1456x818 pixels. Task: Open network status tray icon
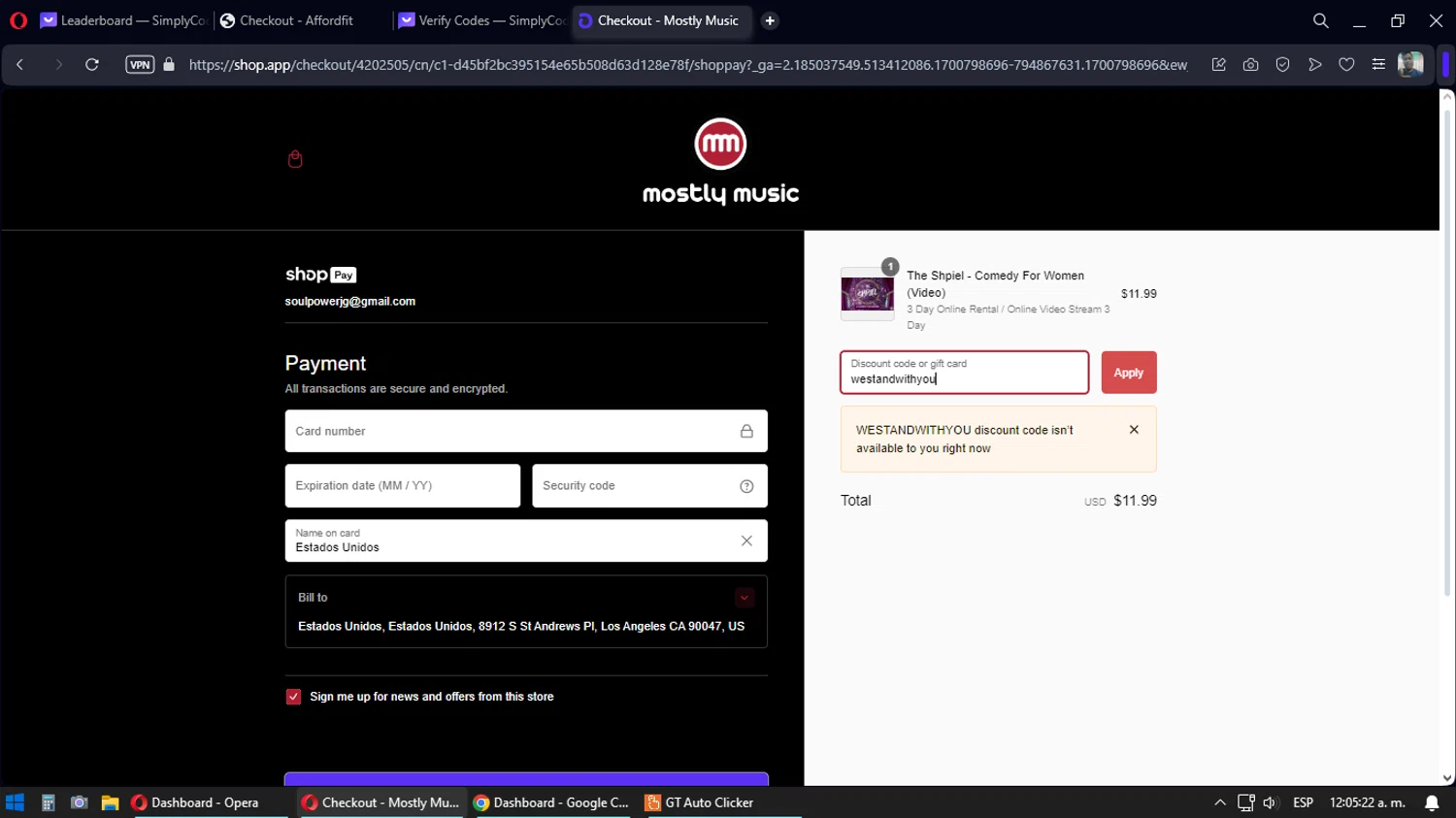click(1246, 802)
